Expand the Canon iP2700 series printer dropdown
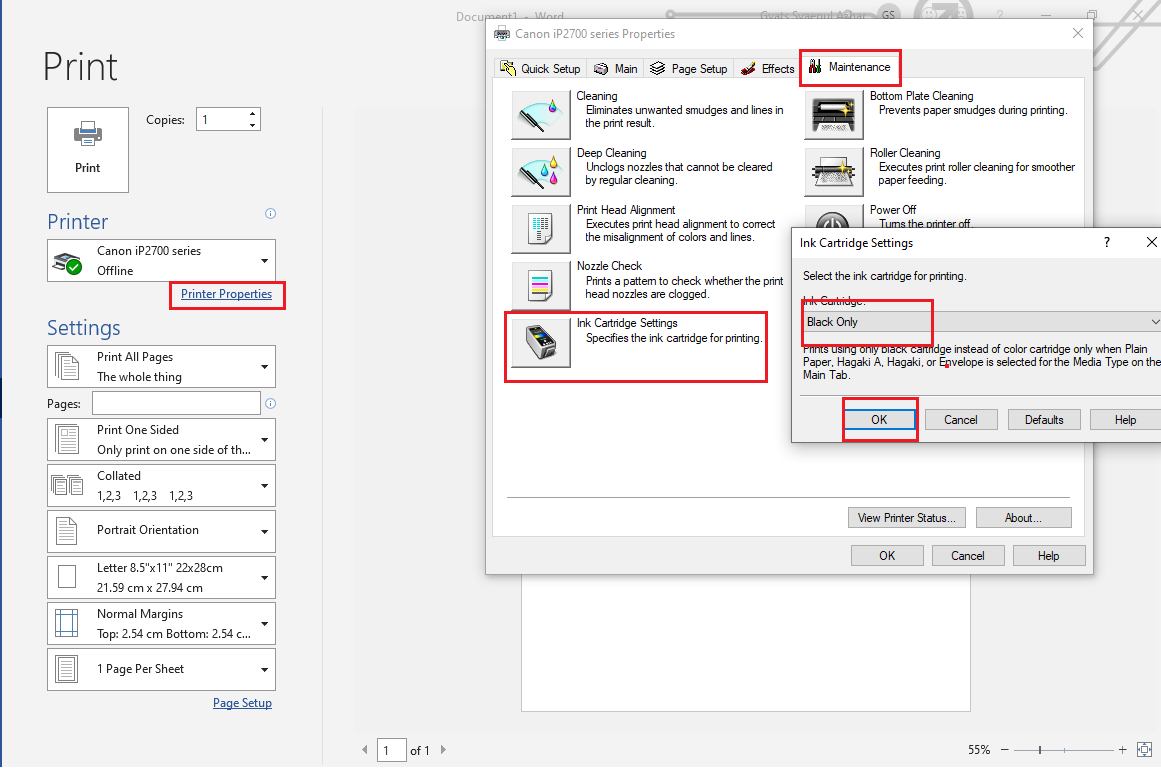This screenshot has width=1161, height=768. [x=161, y=261]
